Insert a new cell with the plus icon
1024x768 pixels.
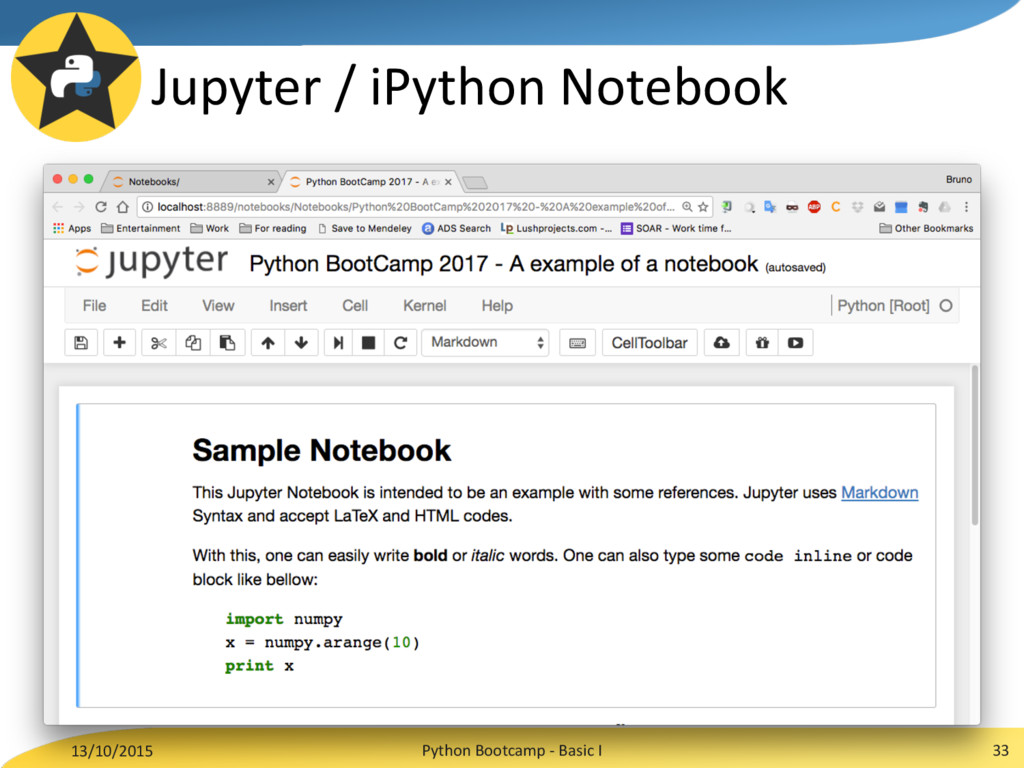(x=120, y=343)
